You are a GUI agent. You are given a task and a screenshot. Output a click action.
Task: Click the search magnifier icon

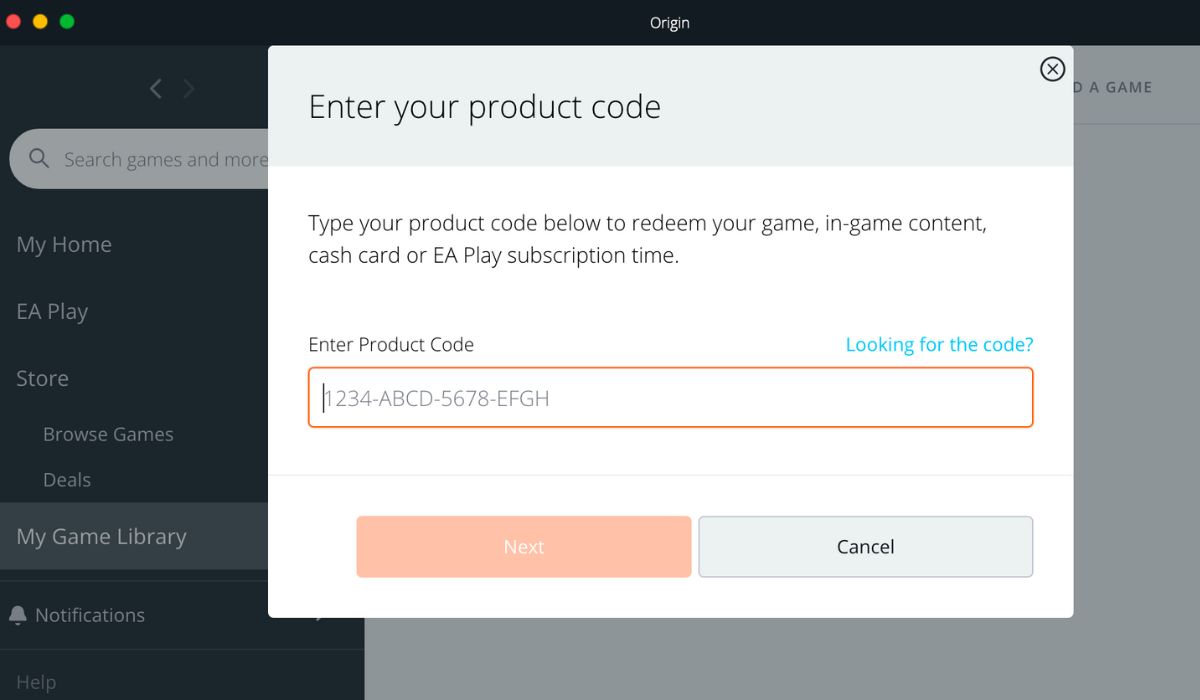coord(38,158)
